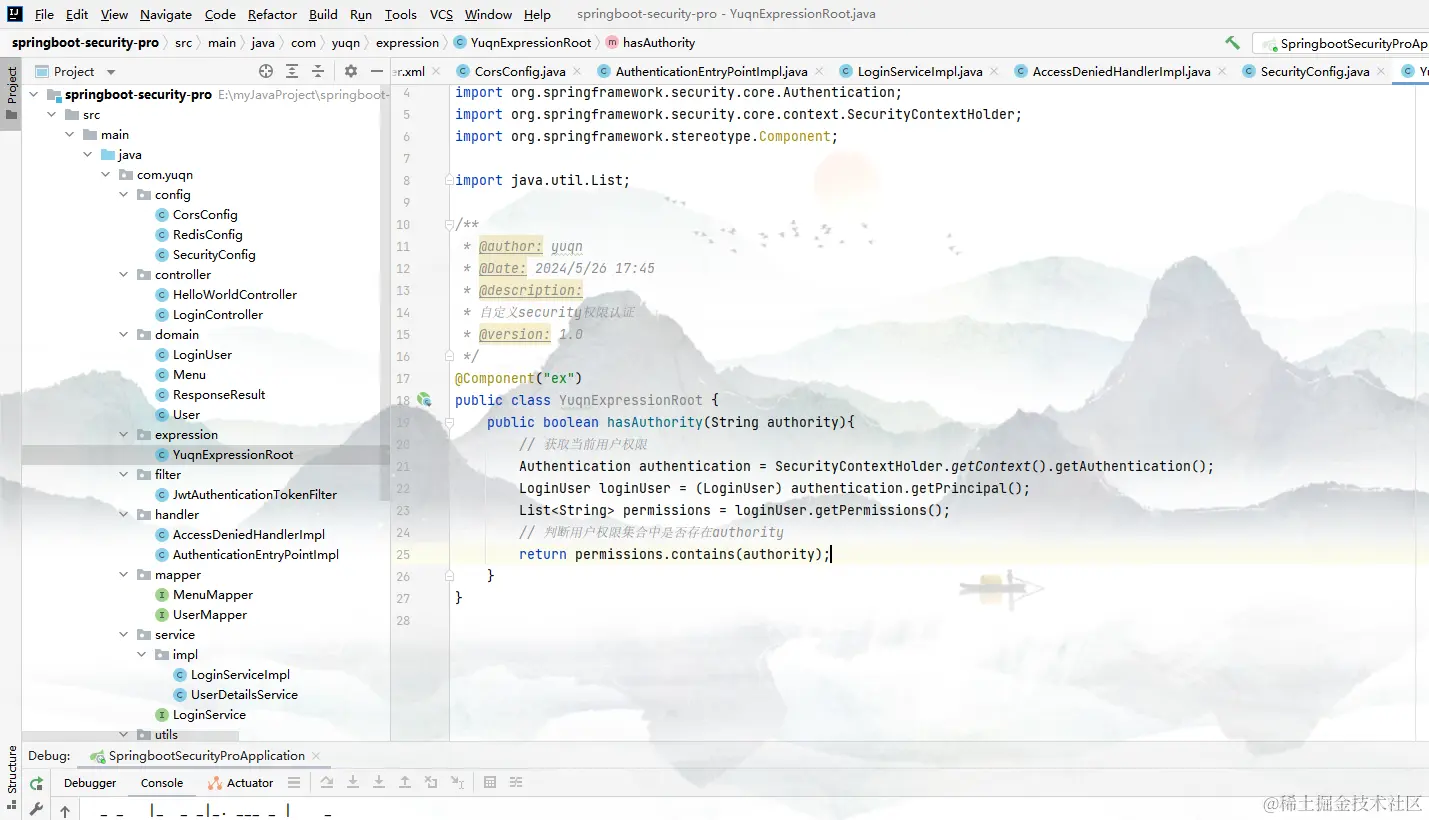Click the Step Out debug icon

click(x=405, y=783)
